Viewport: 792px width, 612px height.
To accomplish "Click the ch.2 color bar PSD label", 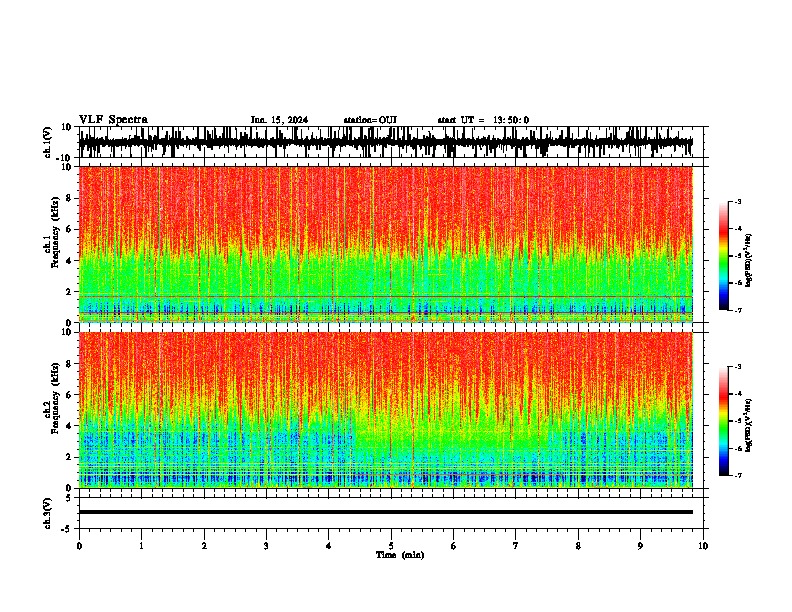I will click(749, 425).
